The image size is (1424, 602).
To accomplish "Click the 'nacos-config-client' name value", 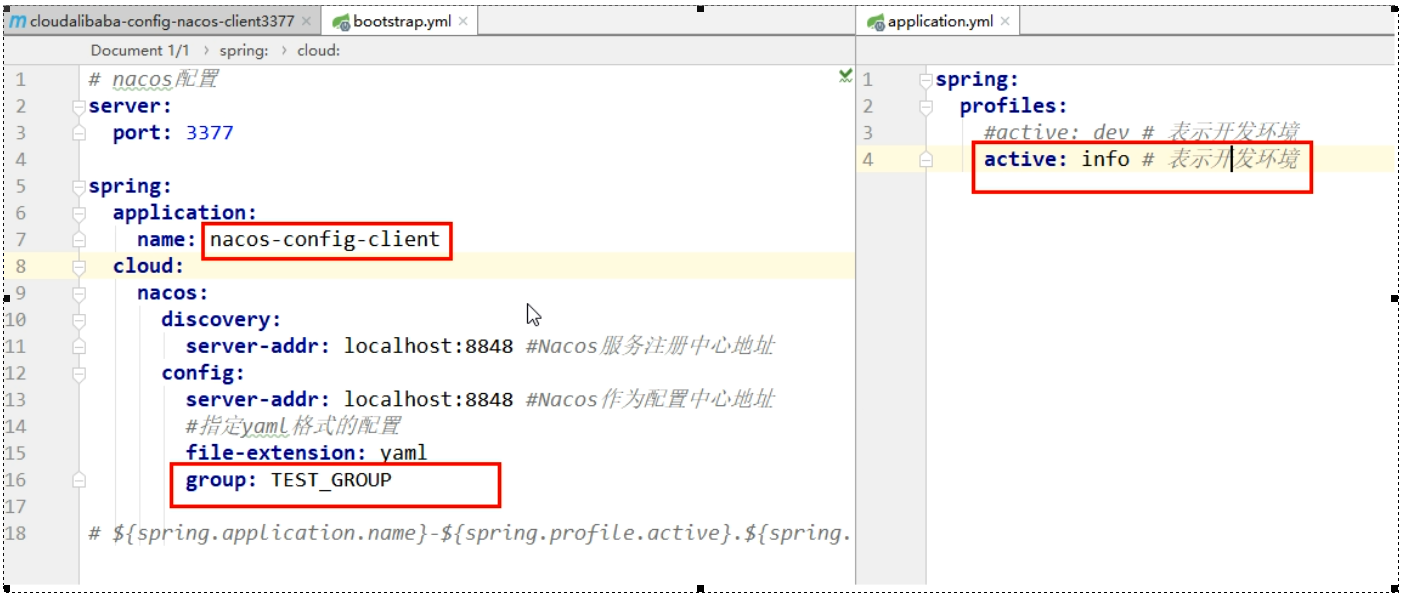I will tap(324, 239).
